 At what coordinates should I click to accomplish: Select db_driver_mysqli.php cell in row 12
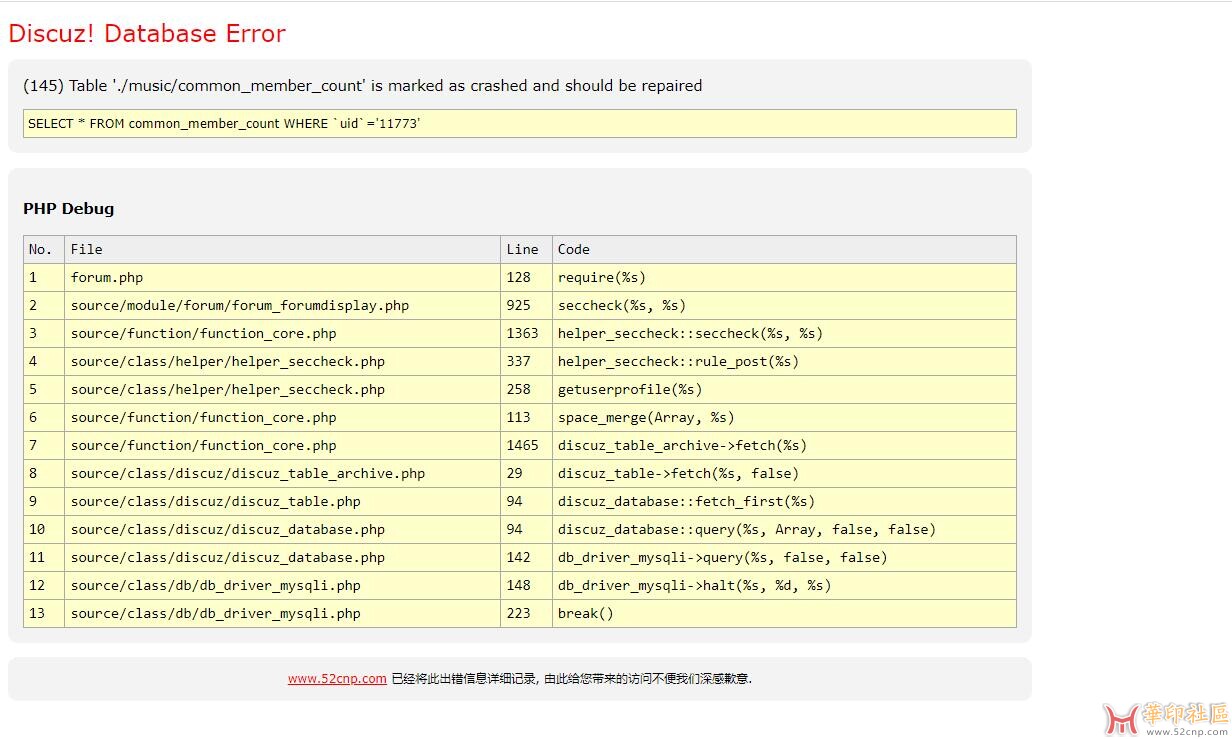(x=283, y=585)
